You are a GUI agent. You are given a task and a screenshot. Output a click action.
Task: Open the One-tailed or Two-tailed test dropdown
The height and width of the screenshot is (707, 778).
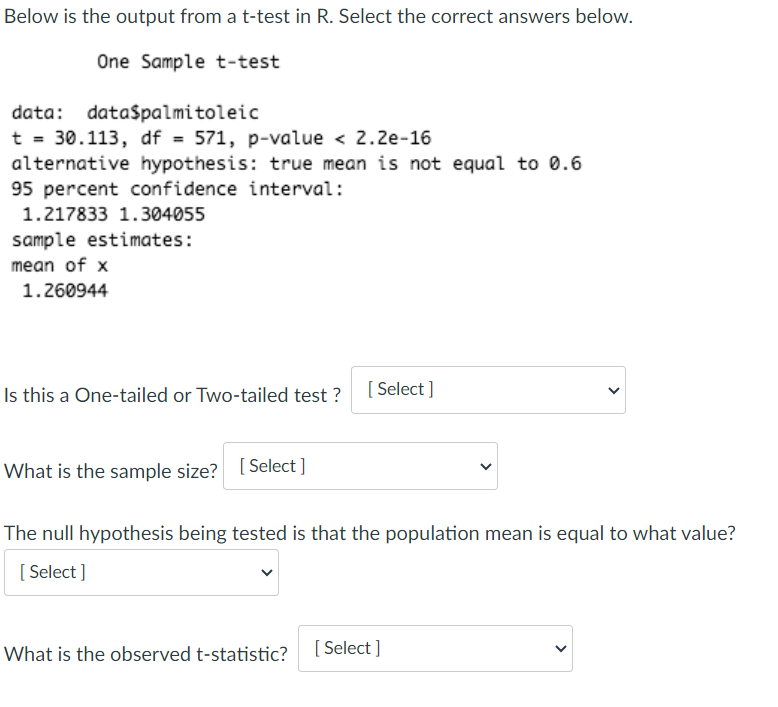[x=488, y=390]
